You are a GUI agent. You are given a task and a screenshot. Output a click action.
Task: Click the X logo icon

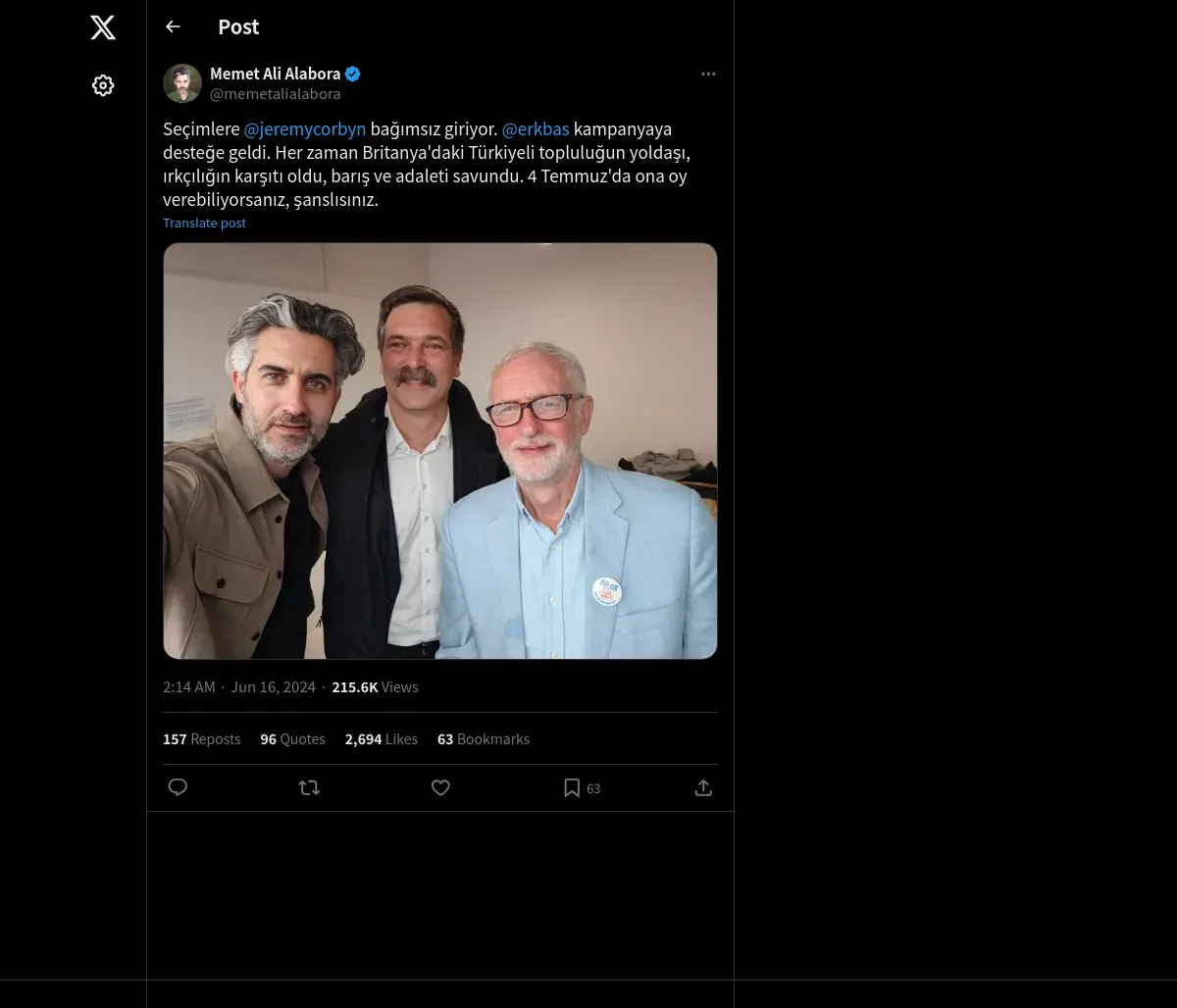pyautogui.click(x=103, y=27)
